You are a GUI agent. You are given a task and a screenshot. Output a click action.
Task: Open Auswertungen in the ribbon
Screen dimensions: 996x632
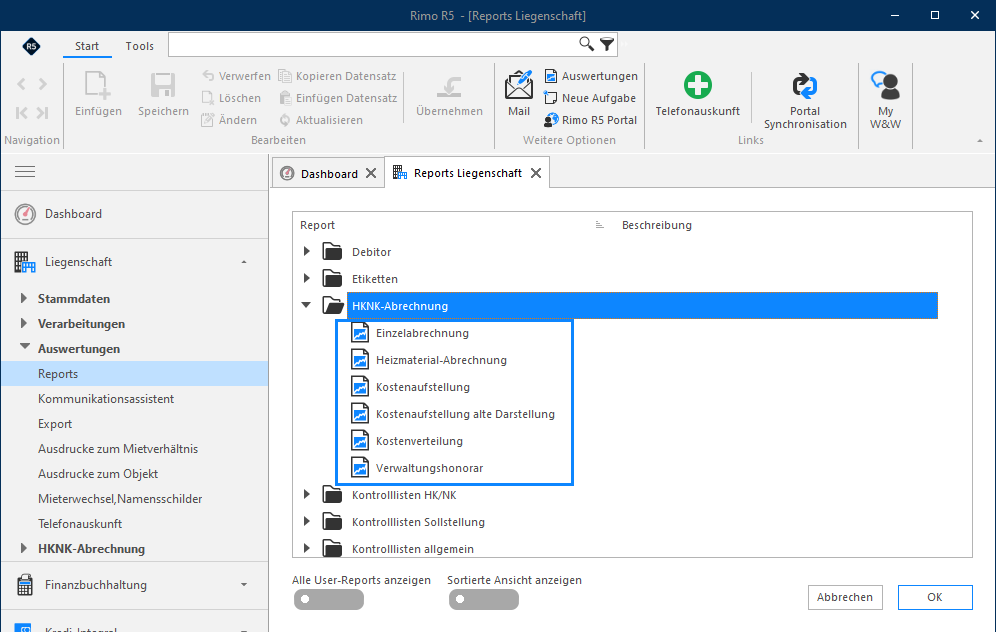point(591,76)
